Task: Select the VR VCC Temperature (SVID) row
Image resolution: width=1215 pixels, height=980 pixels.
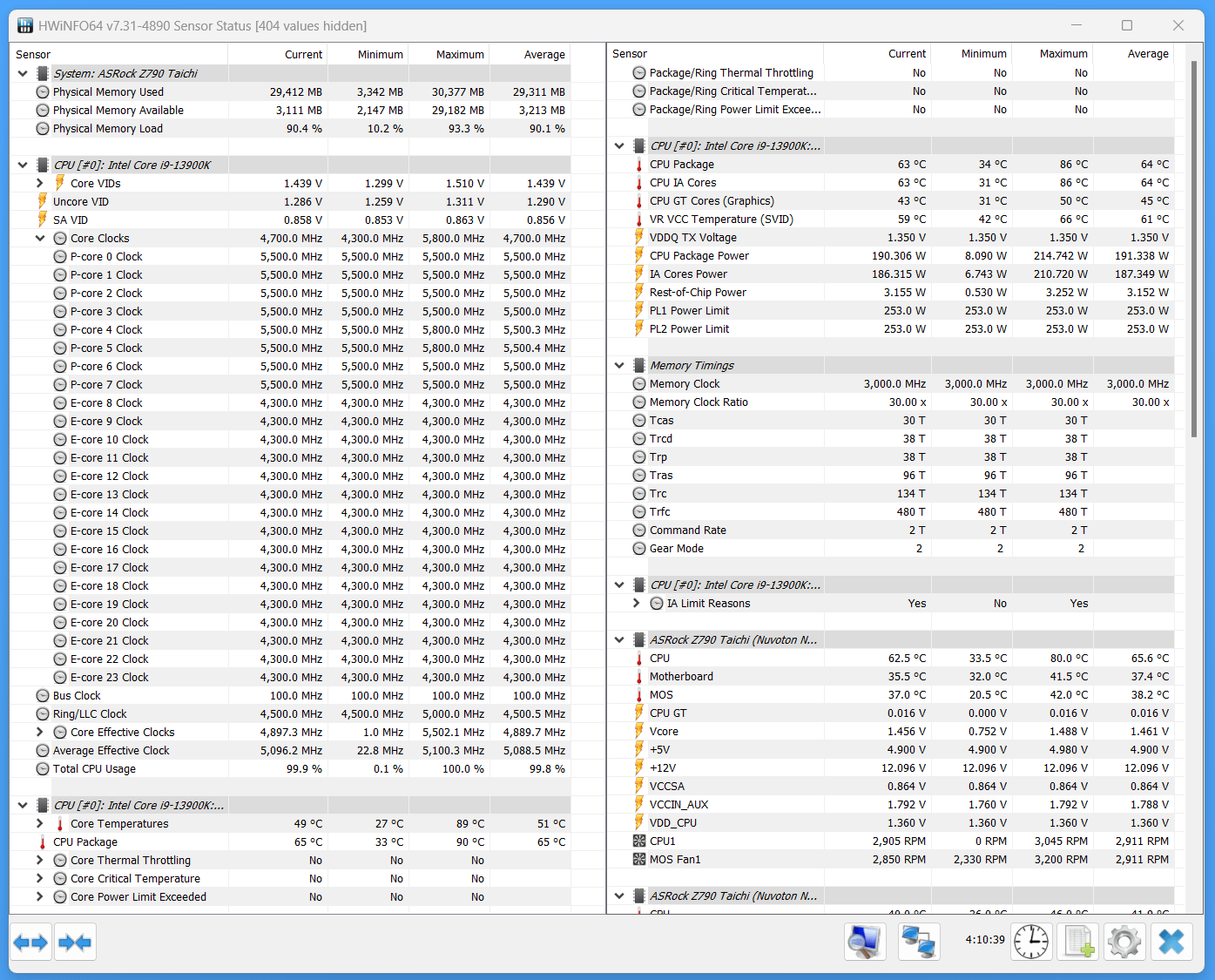Action: [x=890, y=220]
